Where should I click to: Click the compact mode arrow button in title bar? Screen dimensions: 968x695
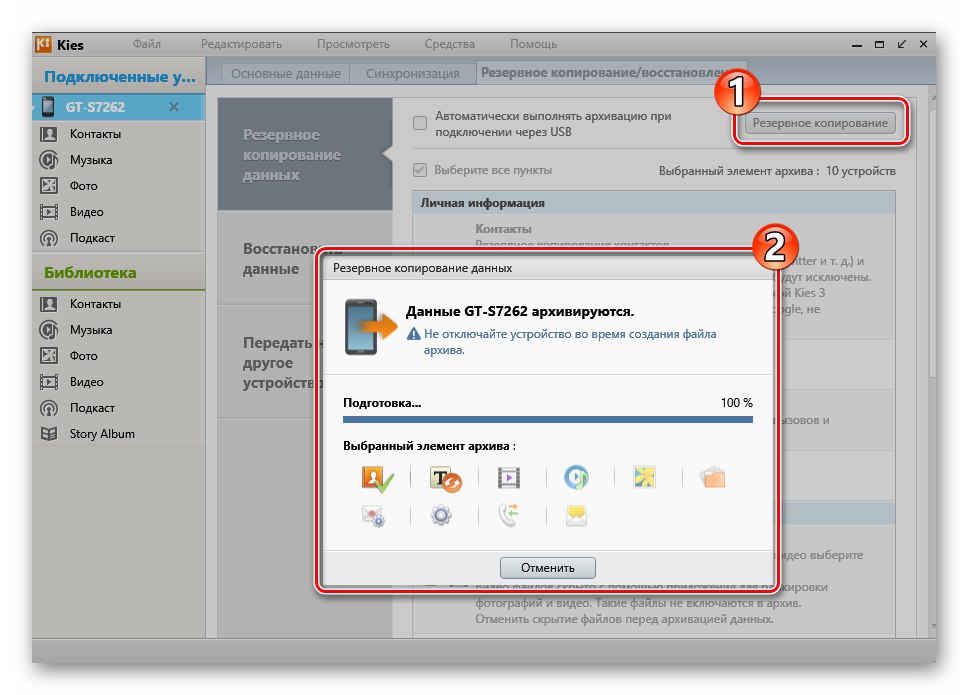pyautogui.click(x=901, y=44)
